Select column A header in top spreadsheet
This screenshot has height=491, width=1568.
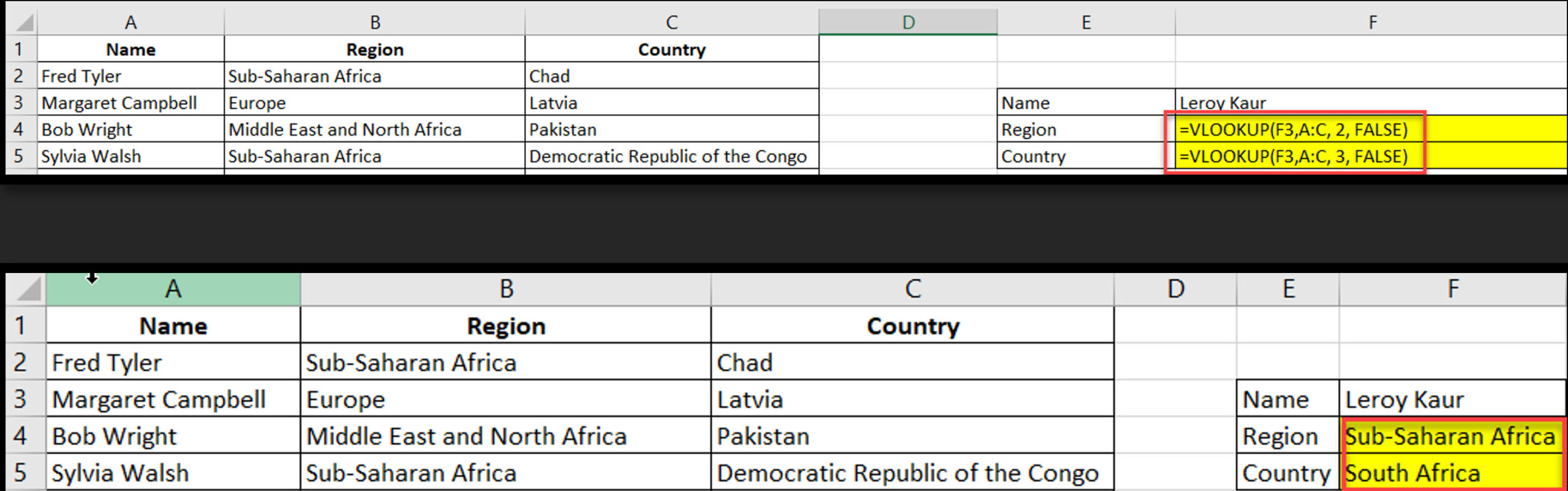click(130, 22)
